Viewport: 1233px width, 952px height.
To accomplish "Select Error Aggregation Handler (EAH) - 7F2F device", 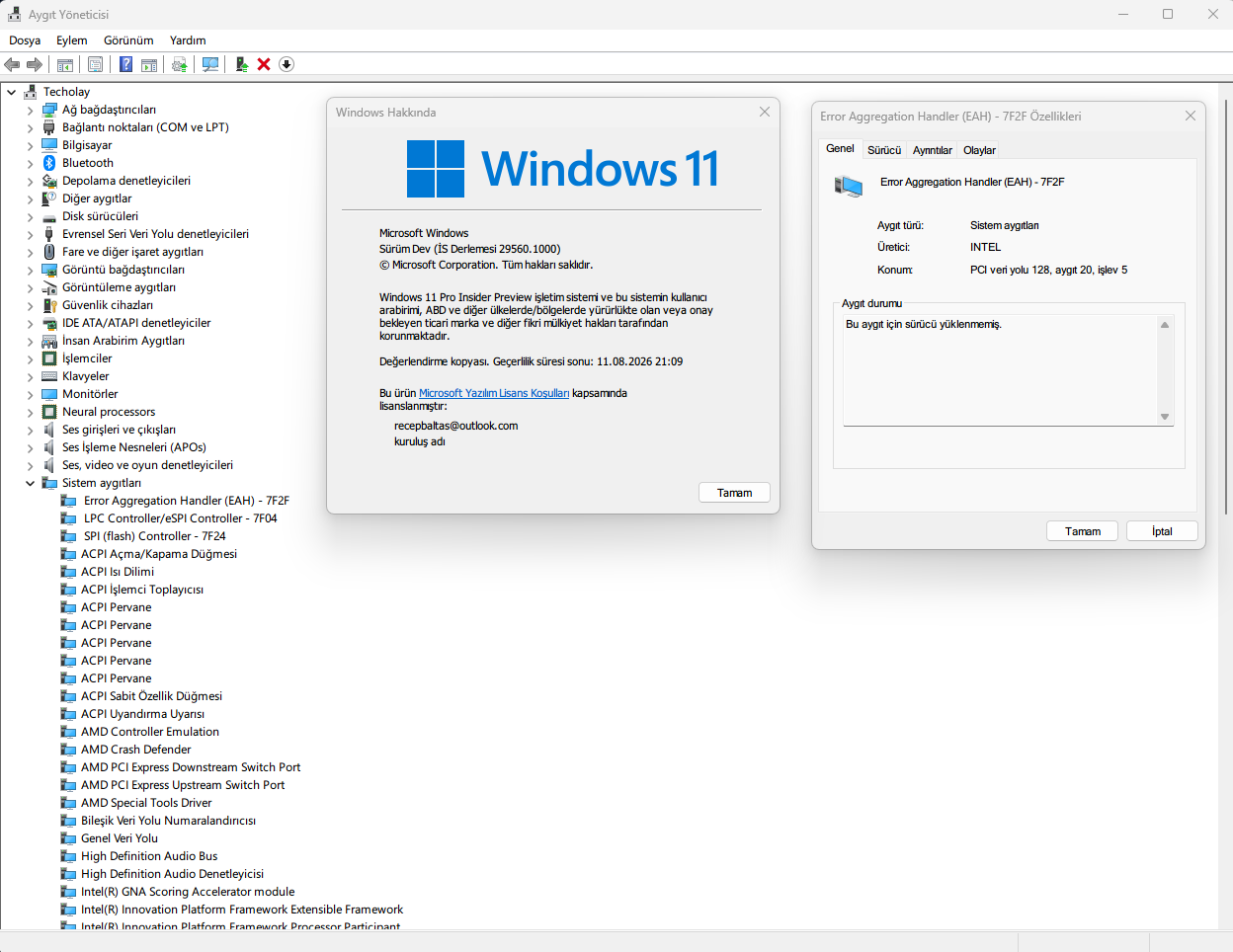I will pos(186,501).
